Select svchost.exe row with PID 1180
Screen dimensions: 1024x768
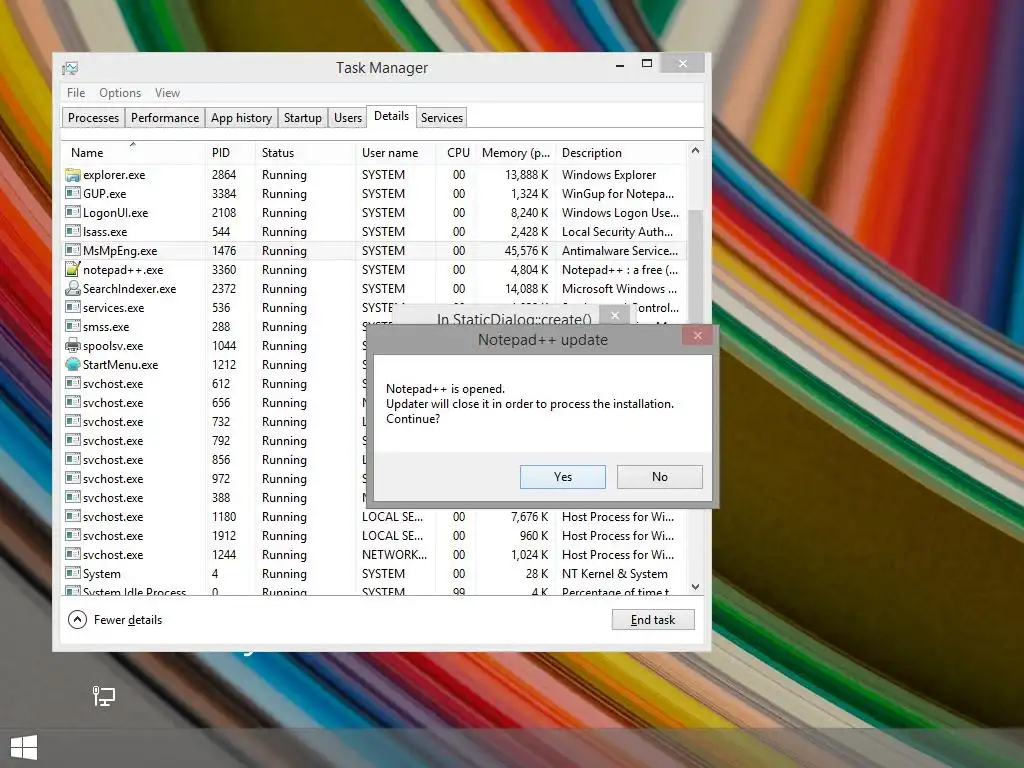pos(375,517)
